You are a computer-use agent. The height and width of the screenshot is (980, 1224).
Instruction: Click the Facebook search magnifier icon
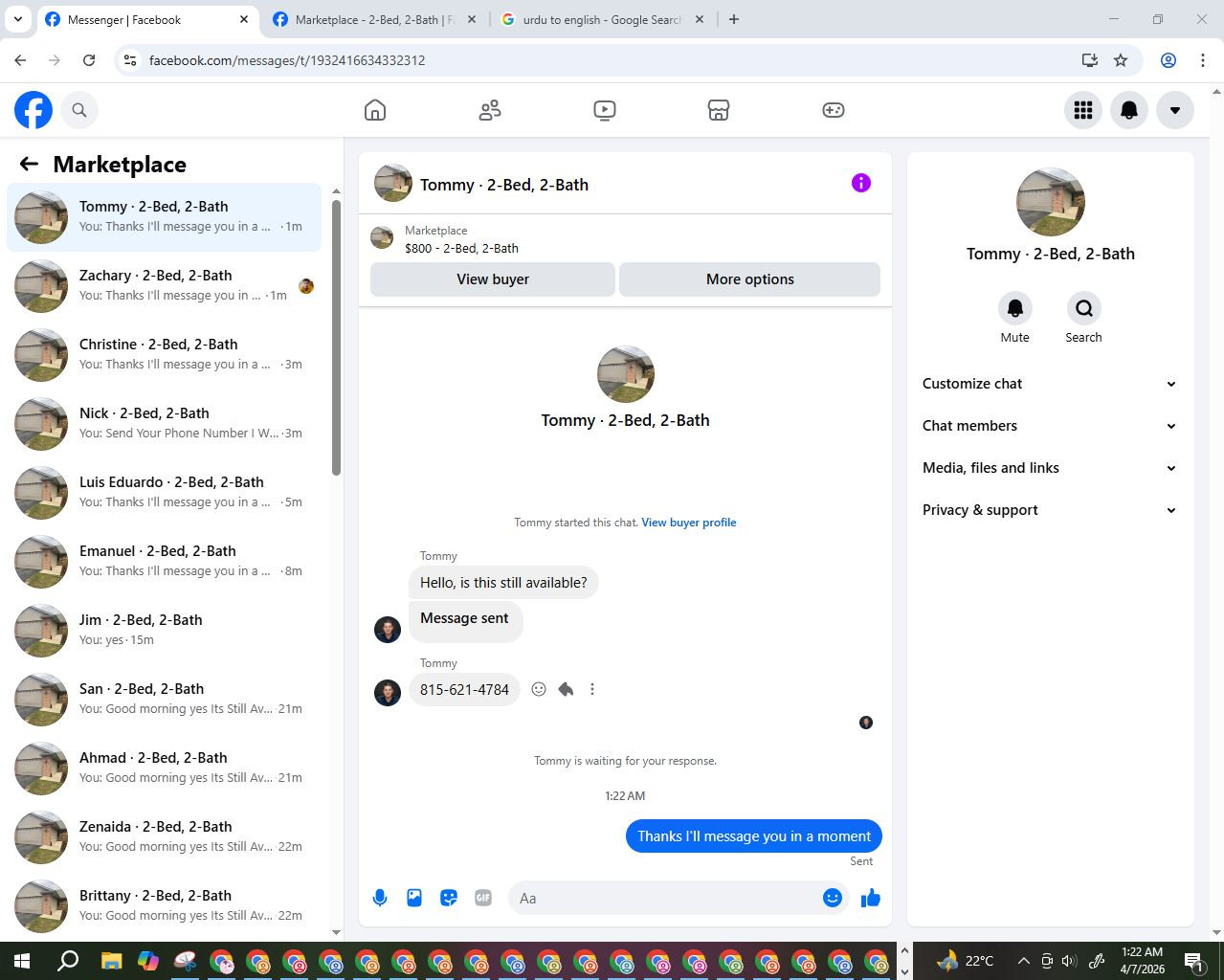(79, 110)
